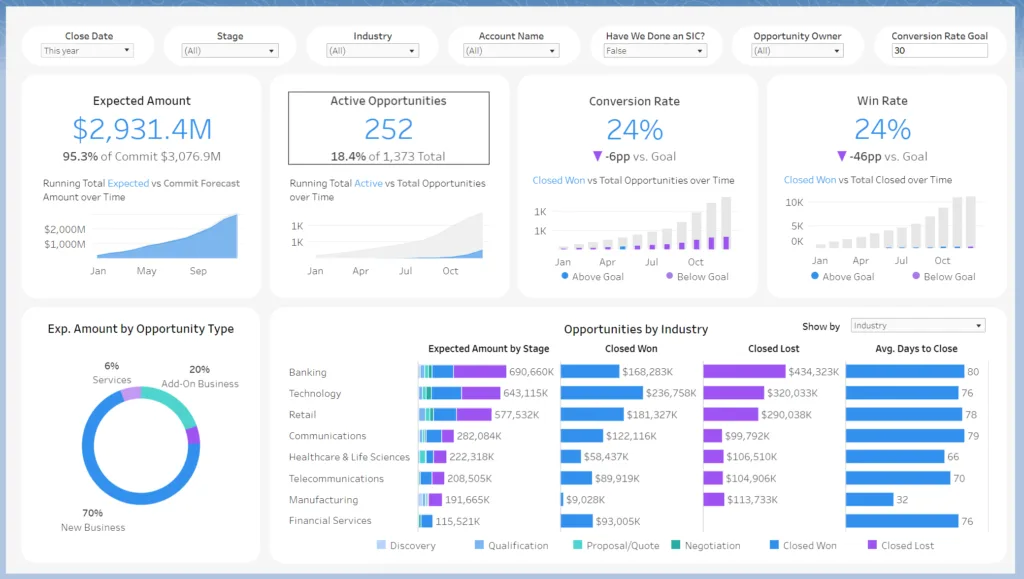Select the Active Opportunities card
This screenshot has height=579, width=1024.
click(x=389, y=128)
